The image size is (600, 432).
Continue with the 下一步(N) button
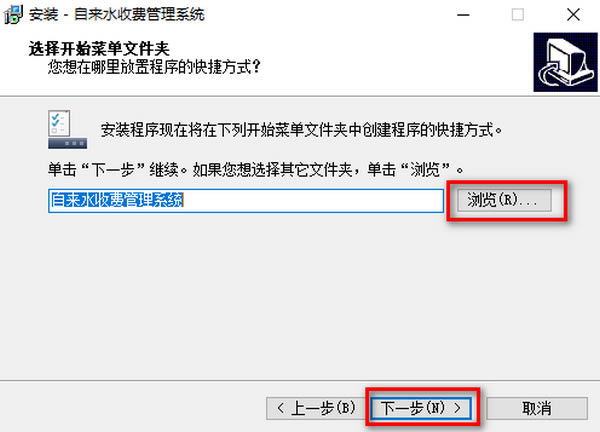click(x=421, y=408)
